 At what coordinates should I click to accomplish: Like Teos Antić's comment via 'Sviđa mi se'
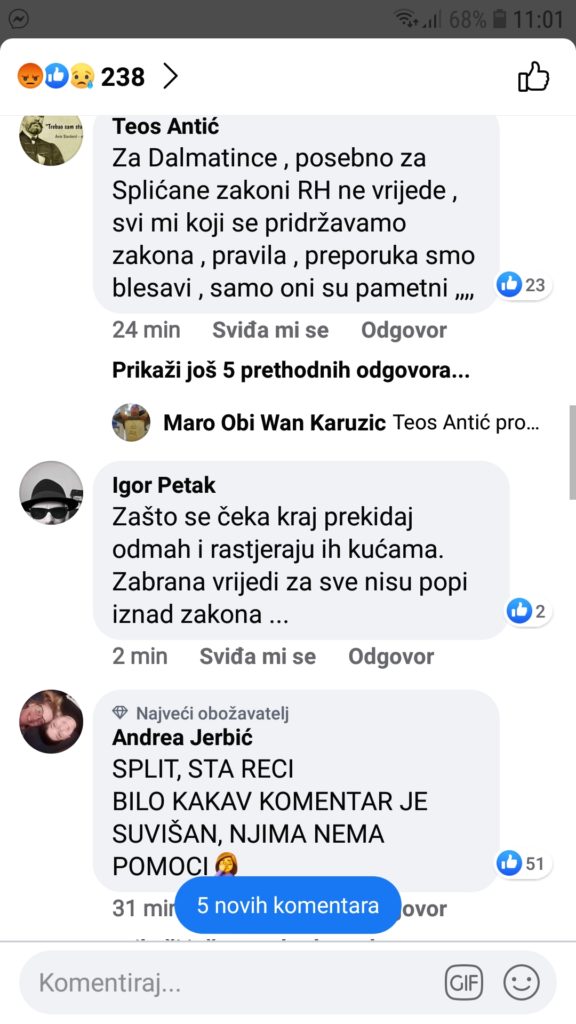point(270,330)
